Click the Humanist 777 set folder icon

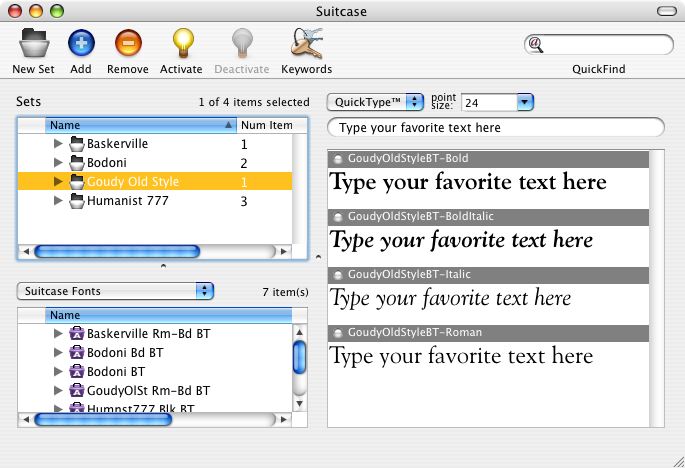click(76, 201)
